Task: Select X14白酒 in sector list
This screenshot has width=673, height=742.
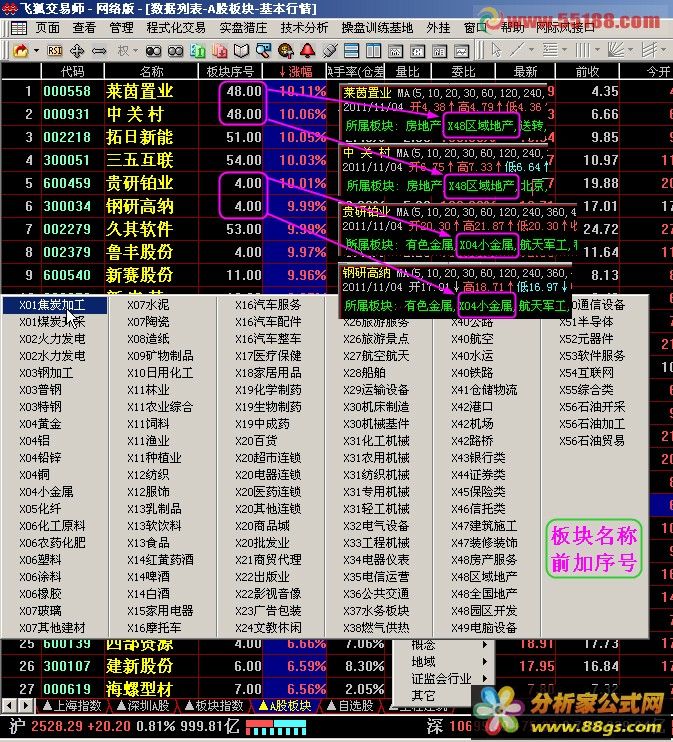Action: [148, 593]
